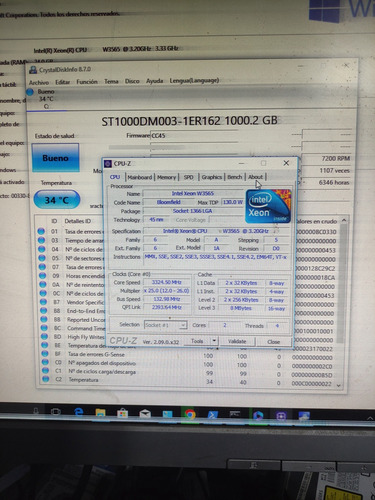The width and height of the screenshot is (375, 500).
Task: Click the Code Name Bloomfield field
Action: click(x=169, y=202)
